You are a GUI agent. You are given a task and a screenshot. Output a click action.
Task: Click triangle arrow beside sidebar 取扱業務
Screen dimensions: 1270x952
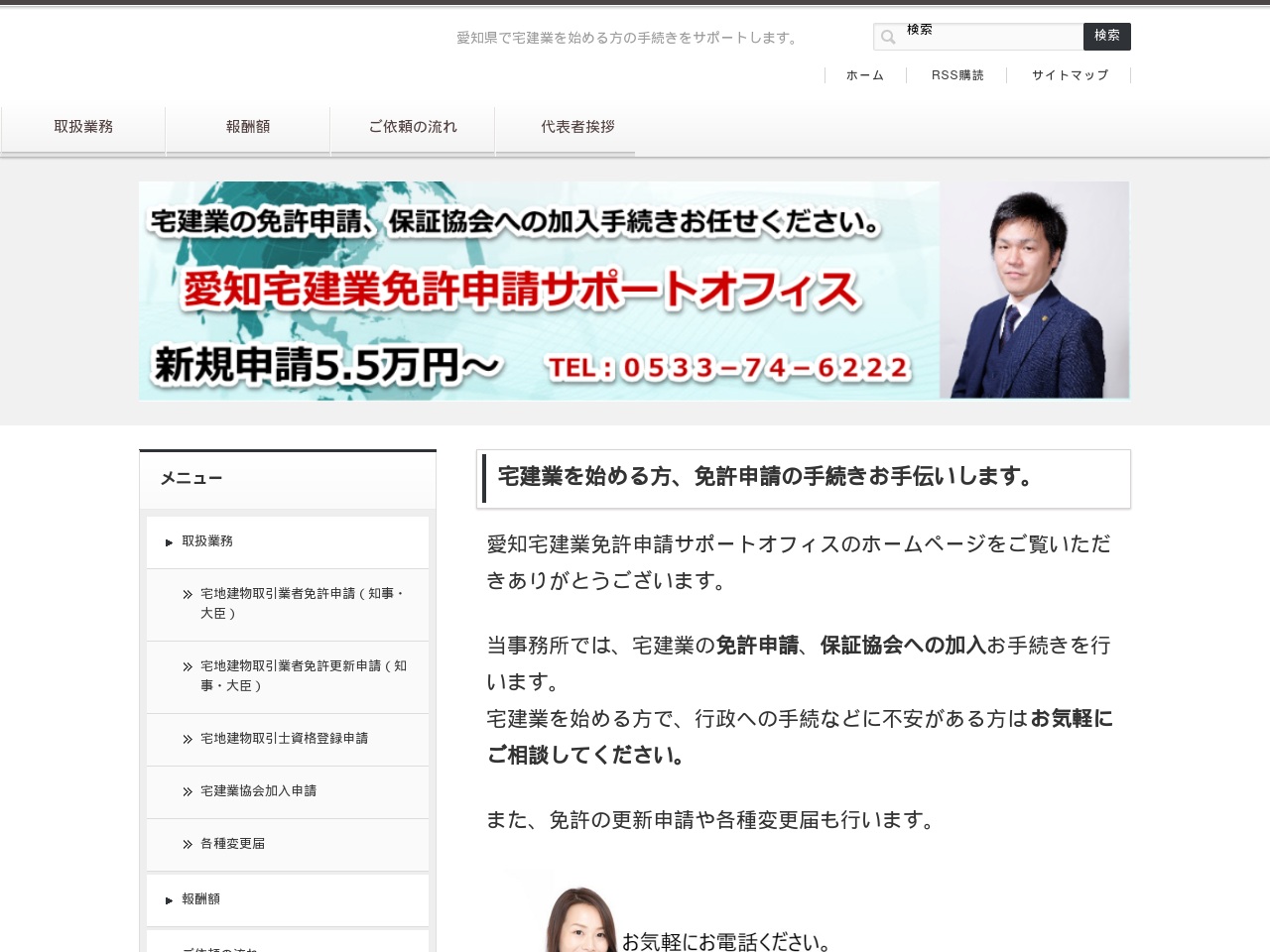coord(169,542)
